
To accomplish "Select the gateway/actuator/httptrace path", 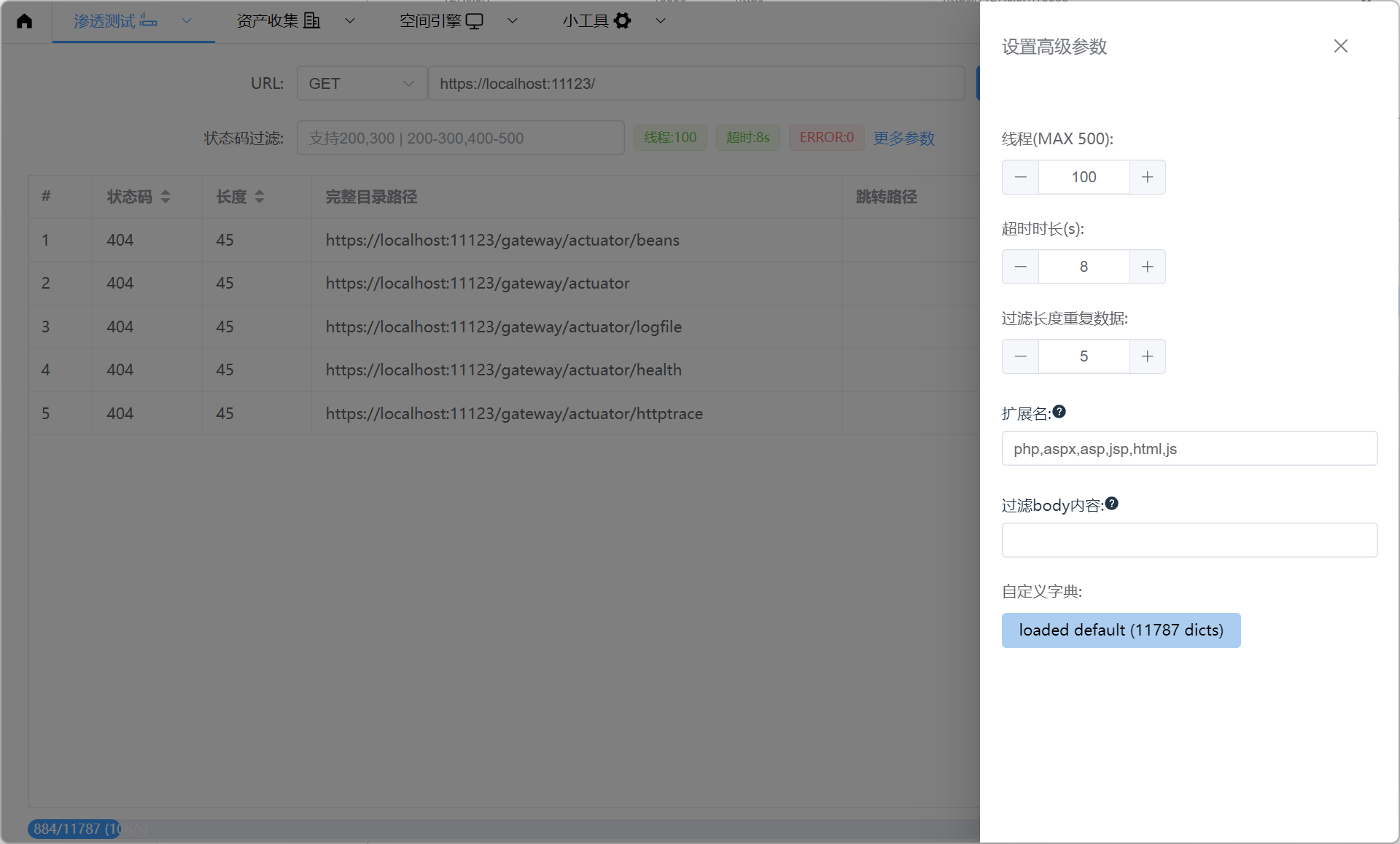I will [x=514, y=413].
